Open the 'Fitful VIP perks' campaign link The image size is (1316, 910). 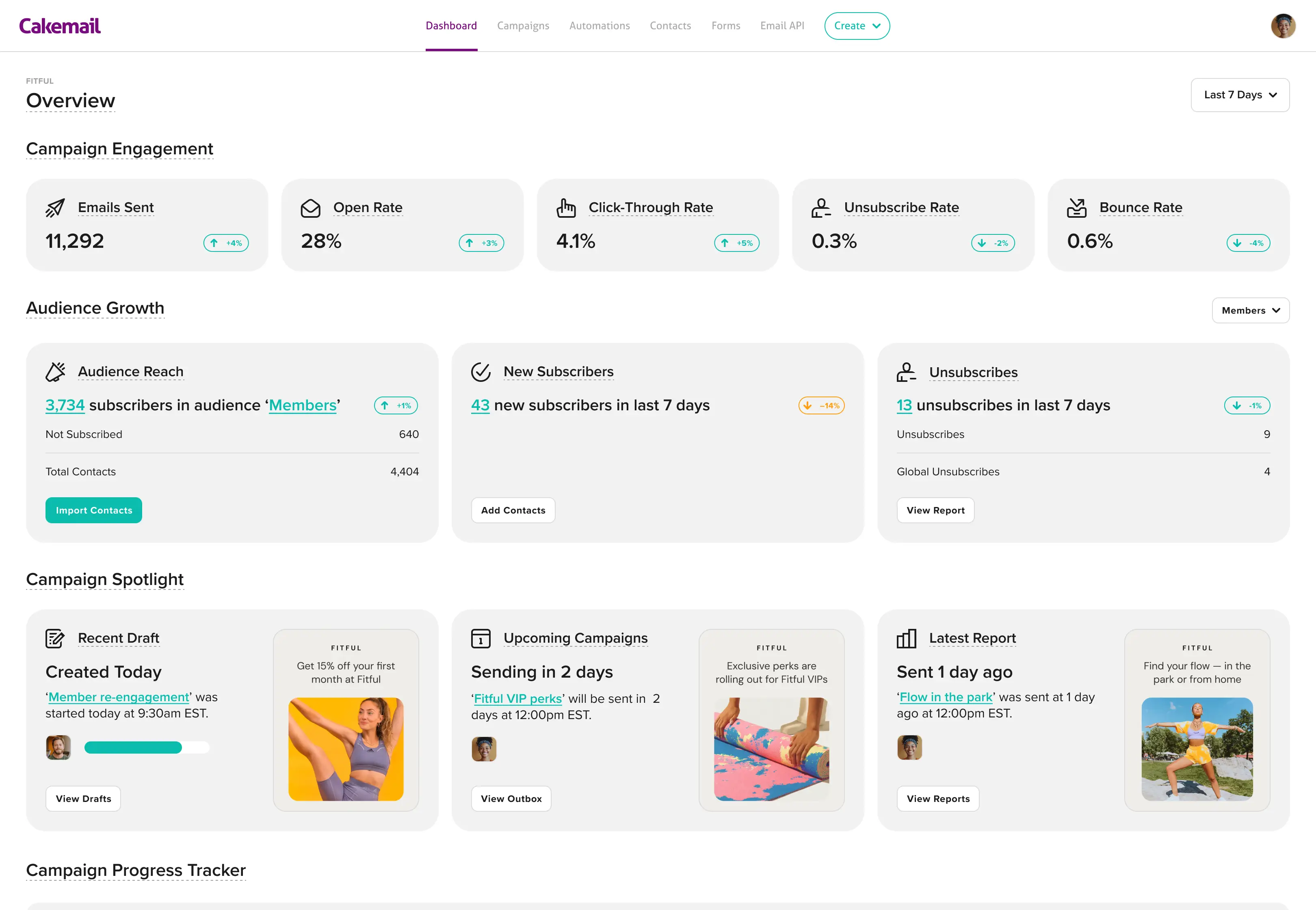point(517,698)
